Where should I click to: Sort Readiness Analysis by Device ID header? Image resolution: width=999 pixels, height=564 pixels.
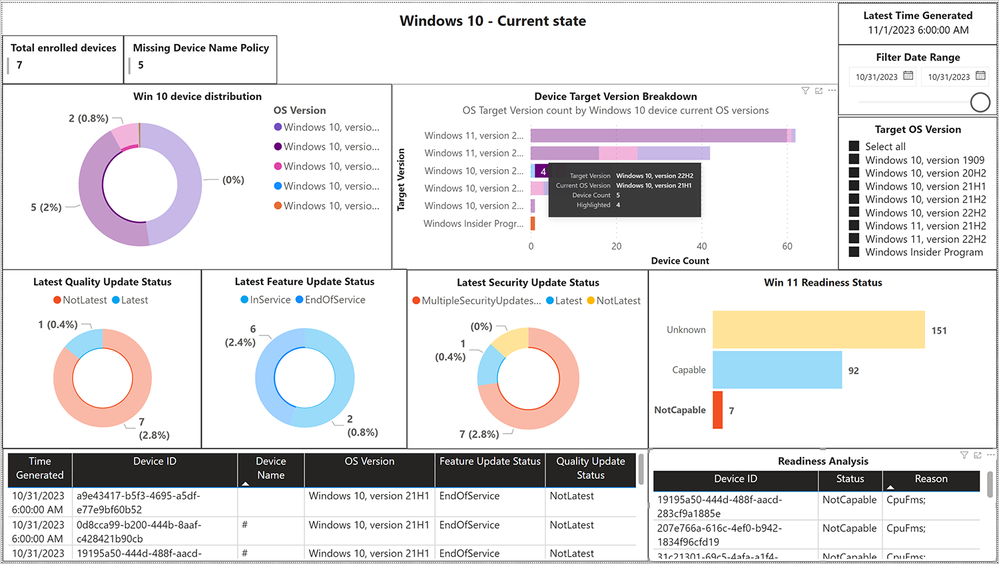pyautogui.click(x=736, y=479)
